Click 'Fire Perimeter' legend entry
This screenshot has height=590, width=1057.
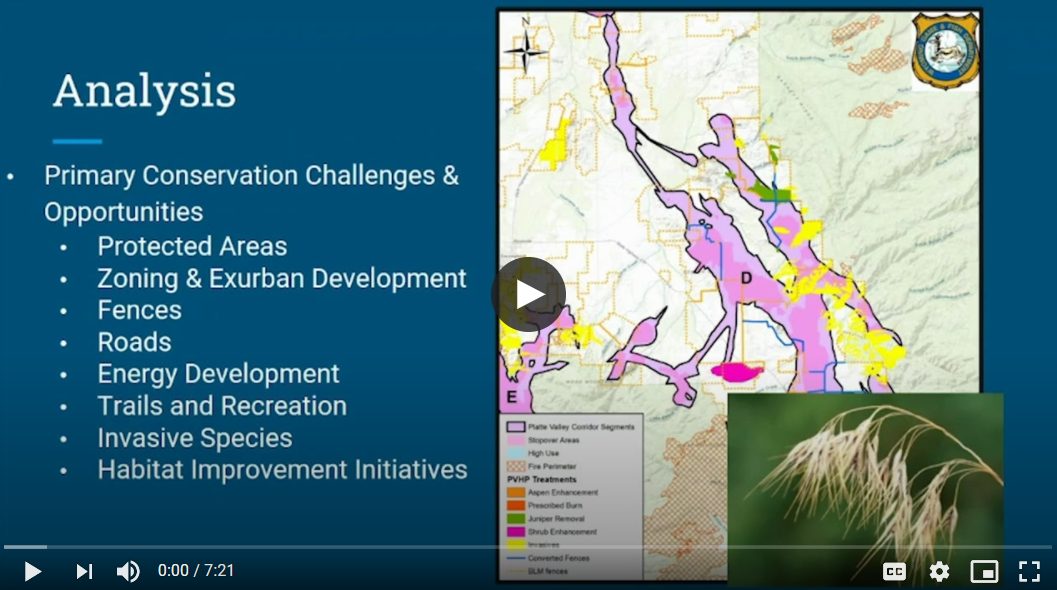tap(542, 466)
